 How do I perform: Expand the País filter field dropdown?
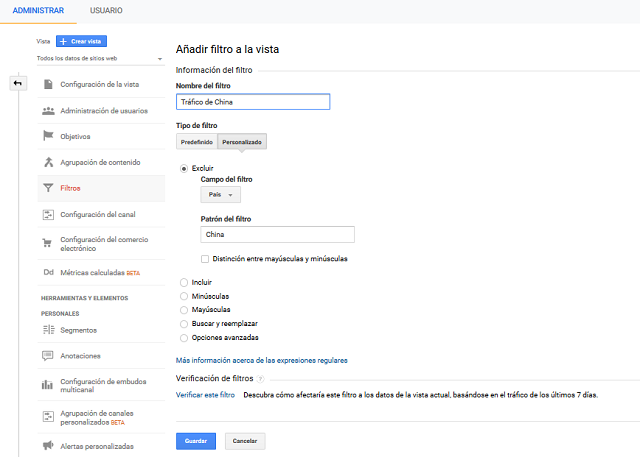click(220, 195)
